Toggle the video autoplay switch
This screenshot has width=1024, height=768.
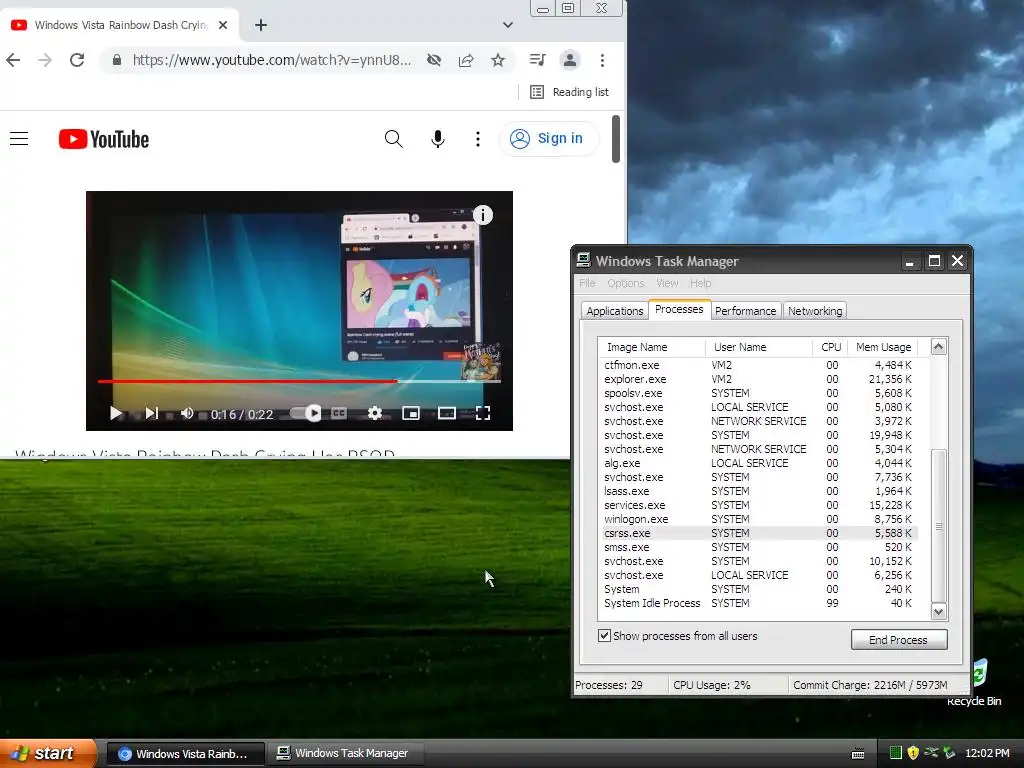pos(306,413)
